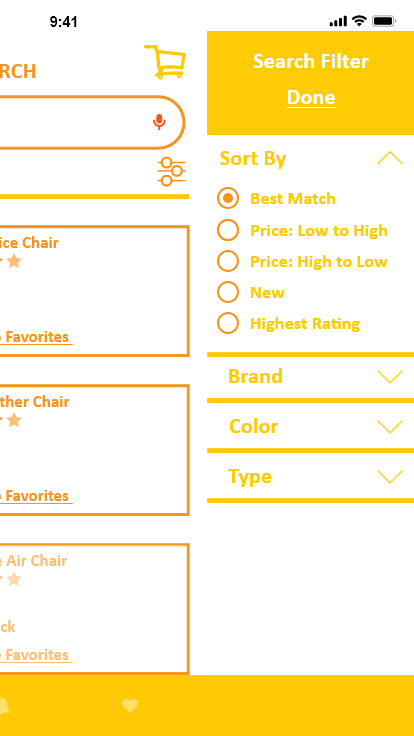This screenshot has height=736, width=414.
Task: Tap the heart favorites icon in bottom bar
Action: [x=130, y=705]
